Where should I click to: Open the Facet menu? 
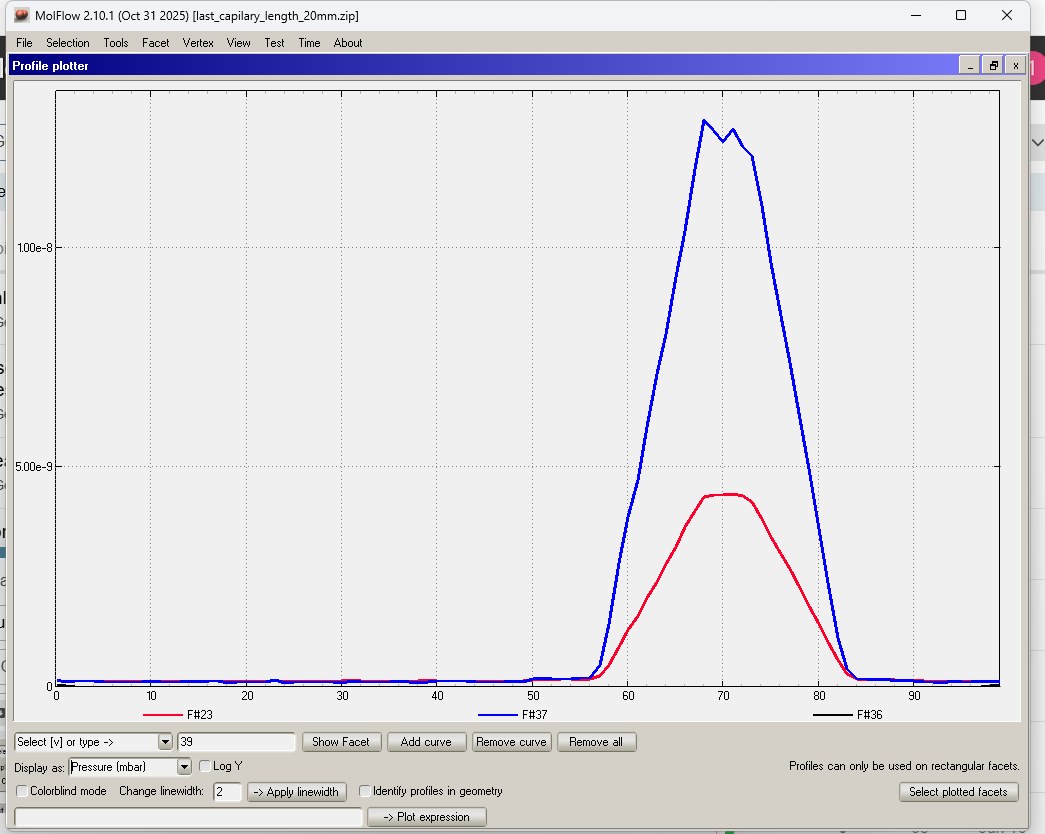155,43
